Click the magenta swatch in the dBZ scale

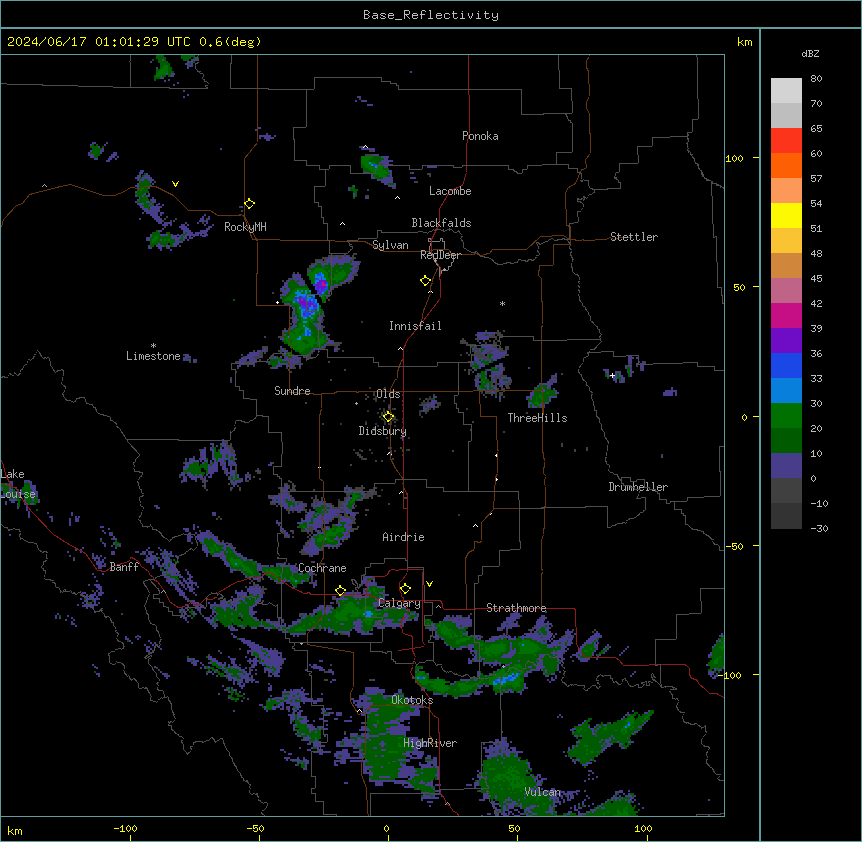tap(786, 315)
